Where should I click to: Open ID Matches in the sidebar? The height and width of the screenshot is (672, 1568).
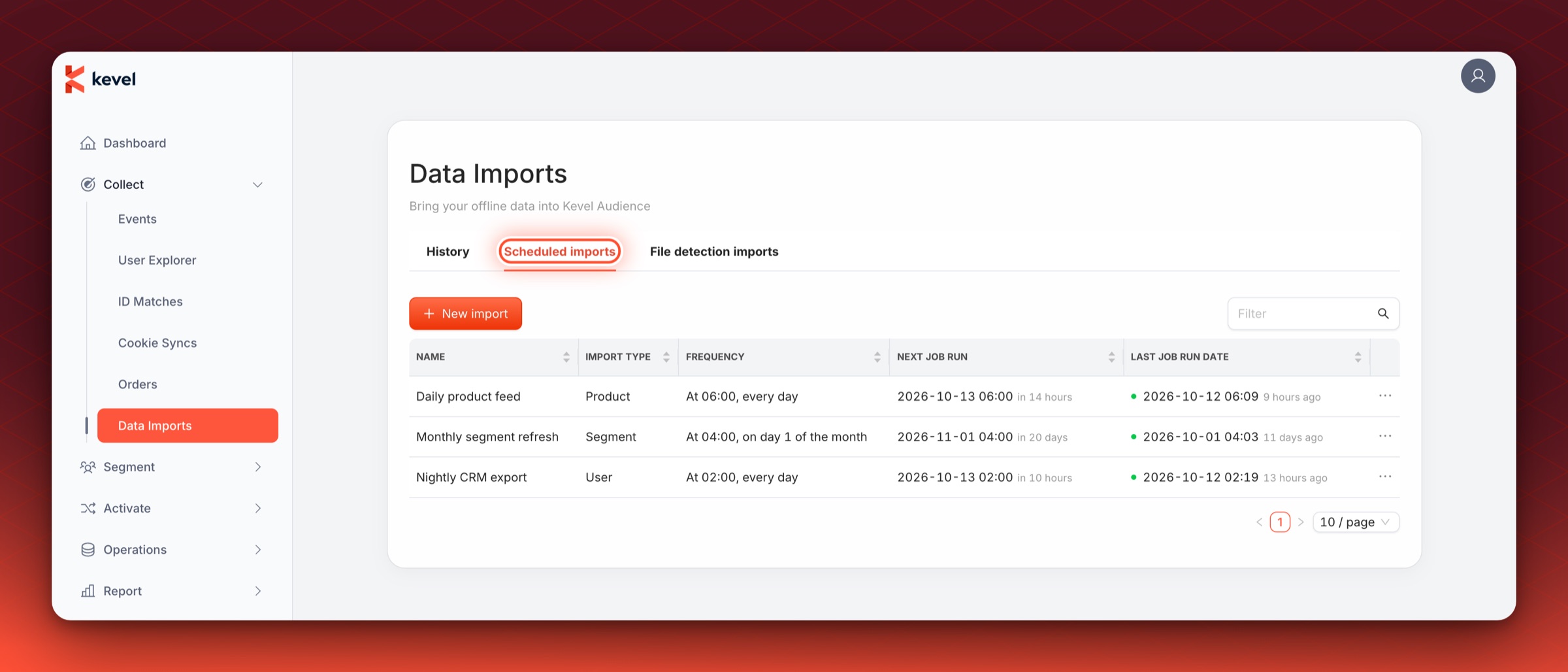(x=150, y=301)
